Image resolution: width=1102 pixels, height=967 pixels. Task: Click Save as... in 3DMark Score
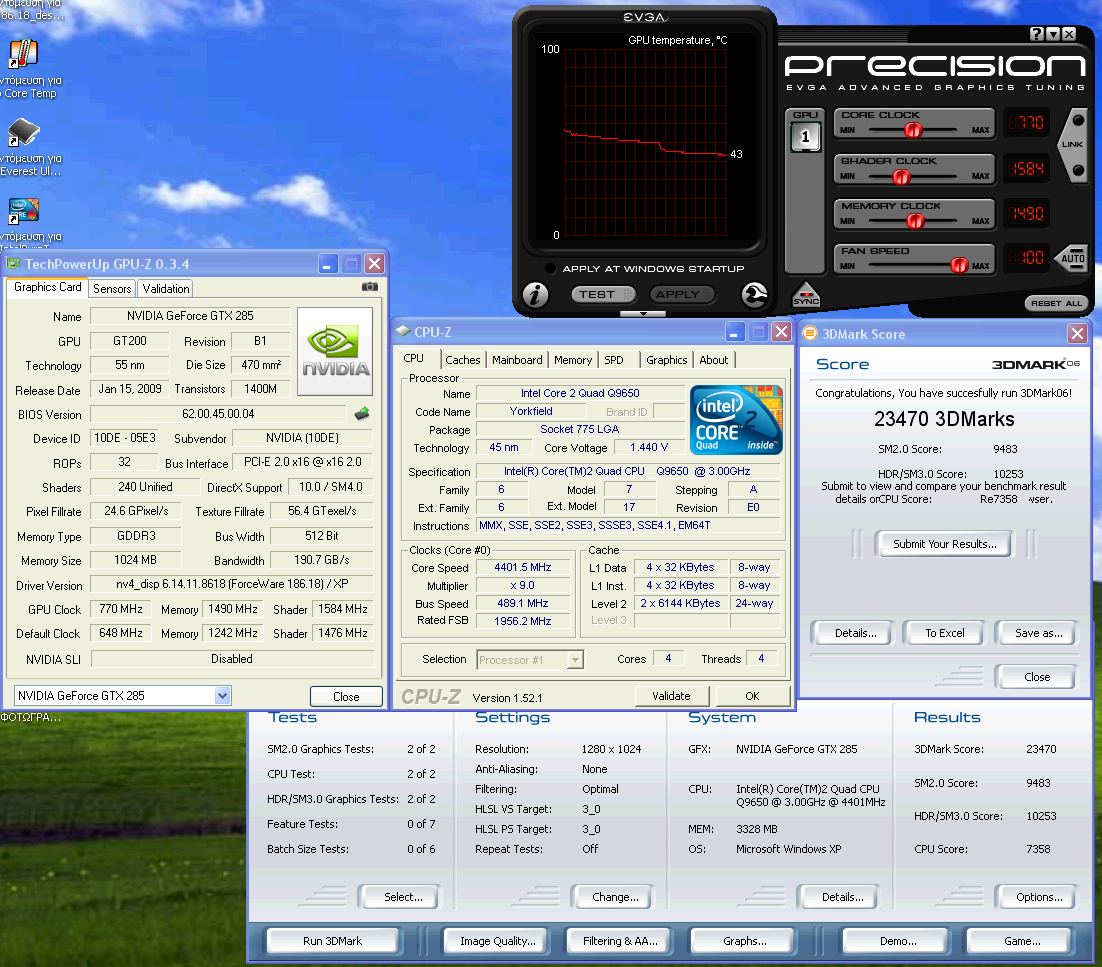(x=1037, y=633)
